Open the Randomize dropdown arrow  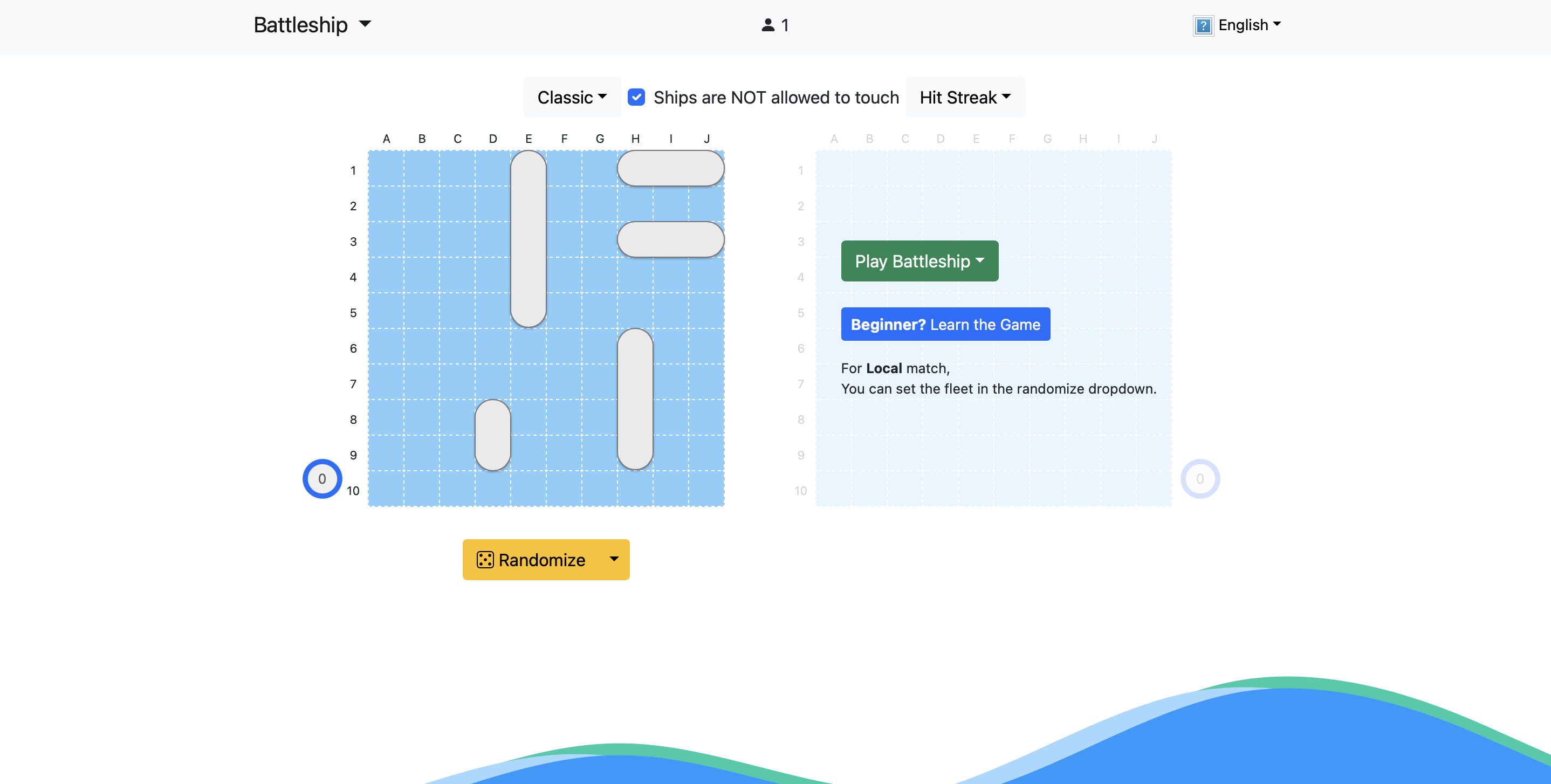coord(614,559)
